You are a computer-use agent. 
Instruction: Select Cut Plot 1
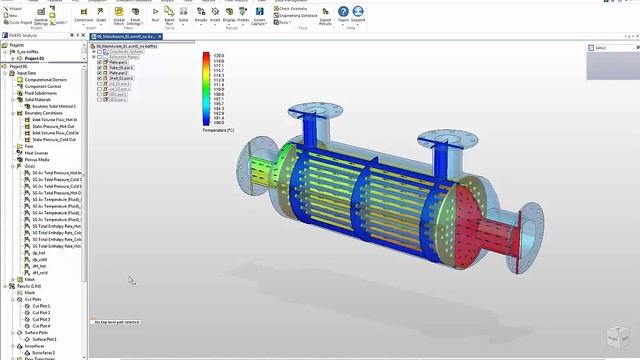coord(38,306)
